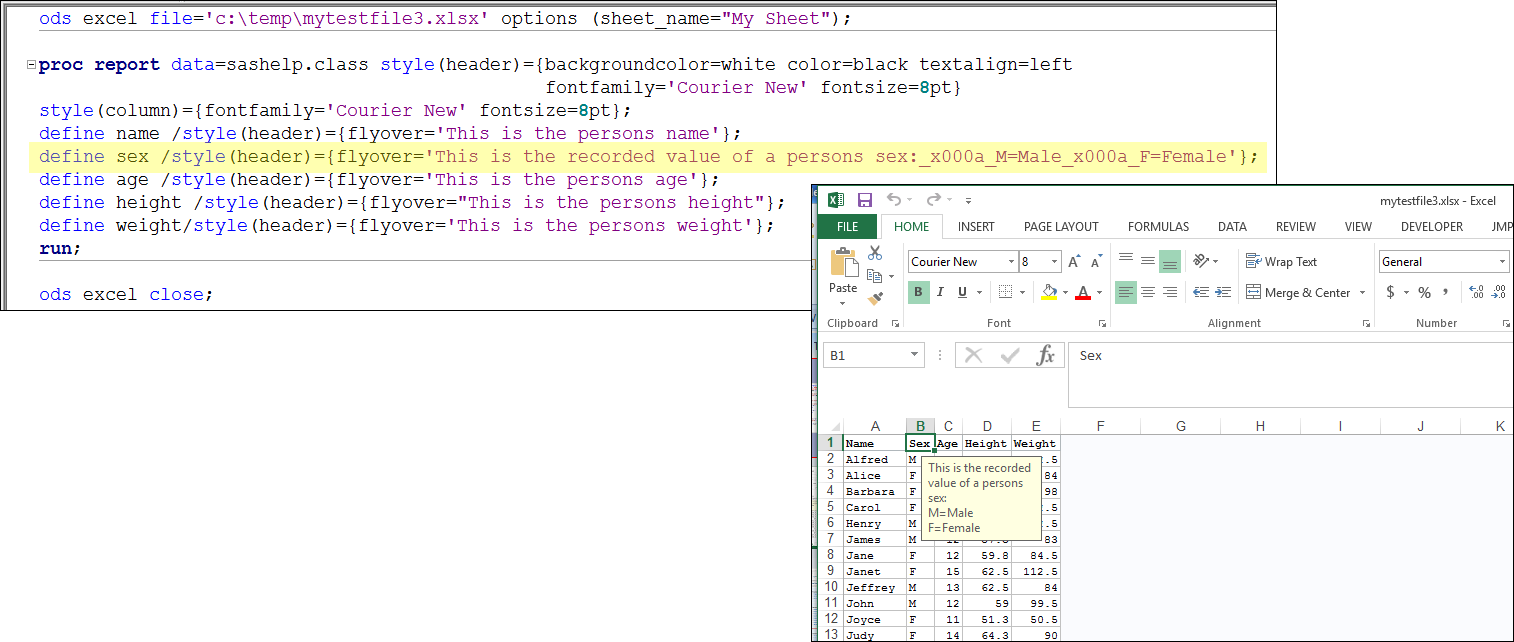Select cell A1 containing Name
Viewport: 1514px width, 642px height.
pyautogui.click(x=874, y=443)
